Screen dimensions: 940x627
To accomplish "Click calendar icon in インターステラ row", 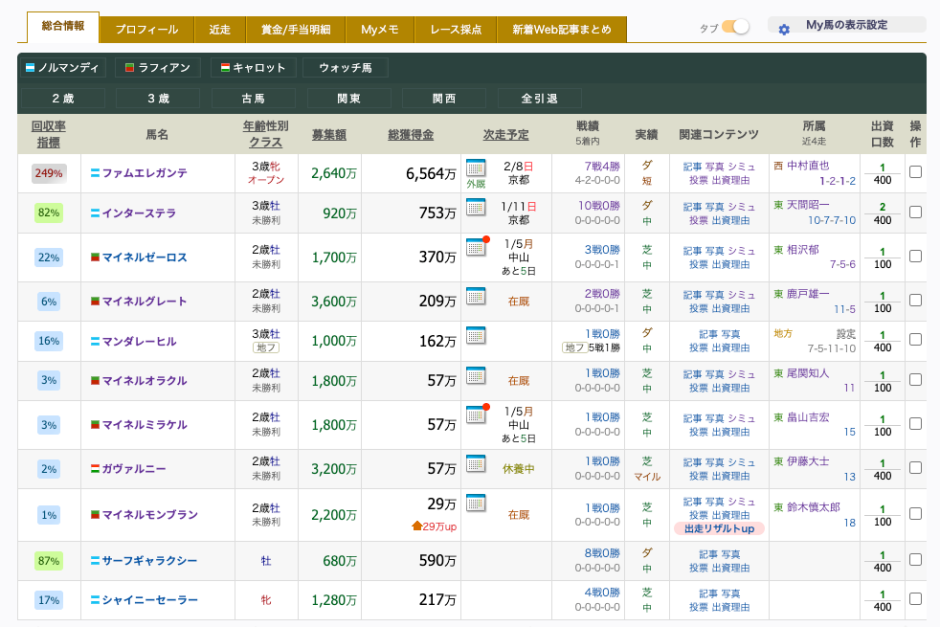I will (475, 207).
